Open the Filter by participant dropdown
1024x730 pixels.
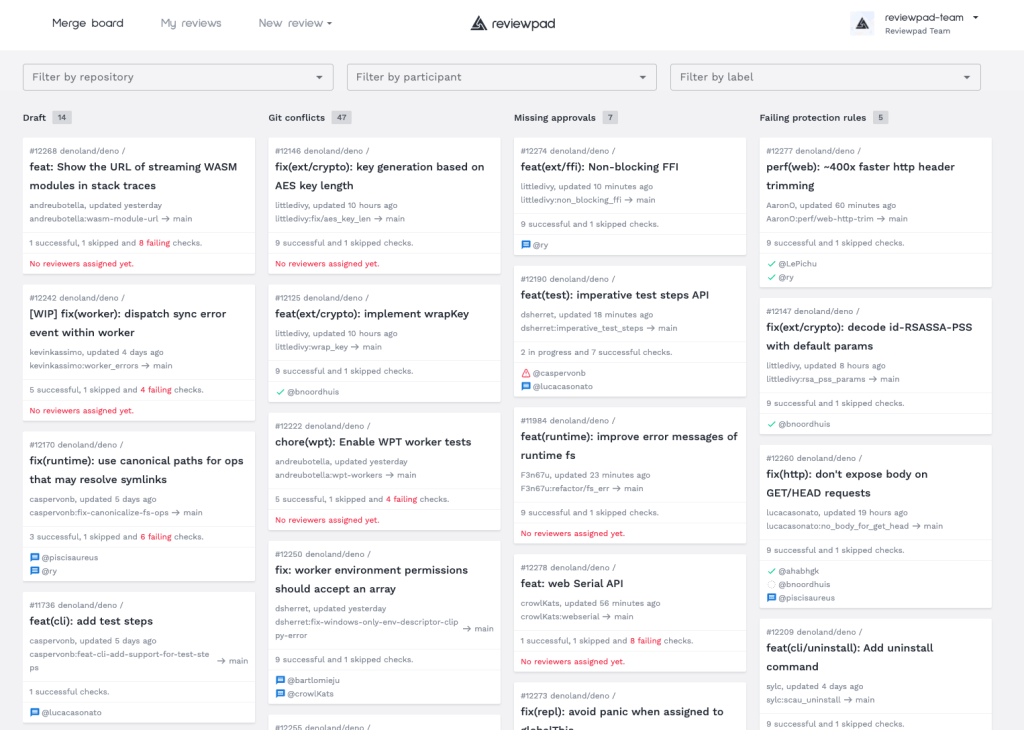coord(501,77)
